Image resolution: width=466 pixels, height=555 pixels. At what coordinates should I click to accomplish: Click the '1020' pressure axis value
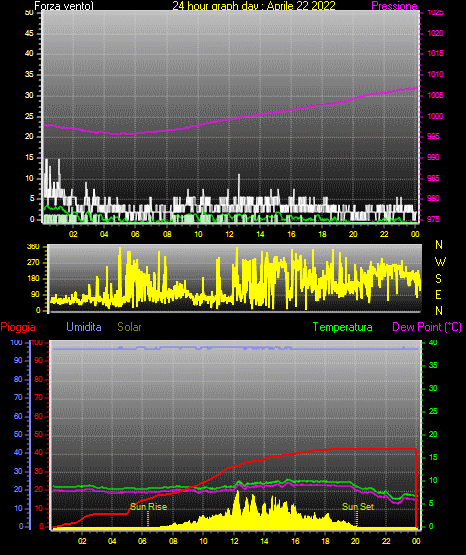pyautogui.click(x=435, y=33)
